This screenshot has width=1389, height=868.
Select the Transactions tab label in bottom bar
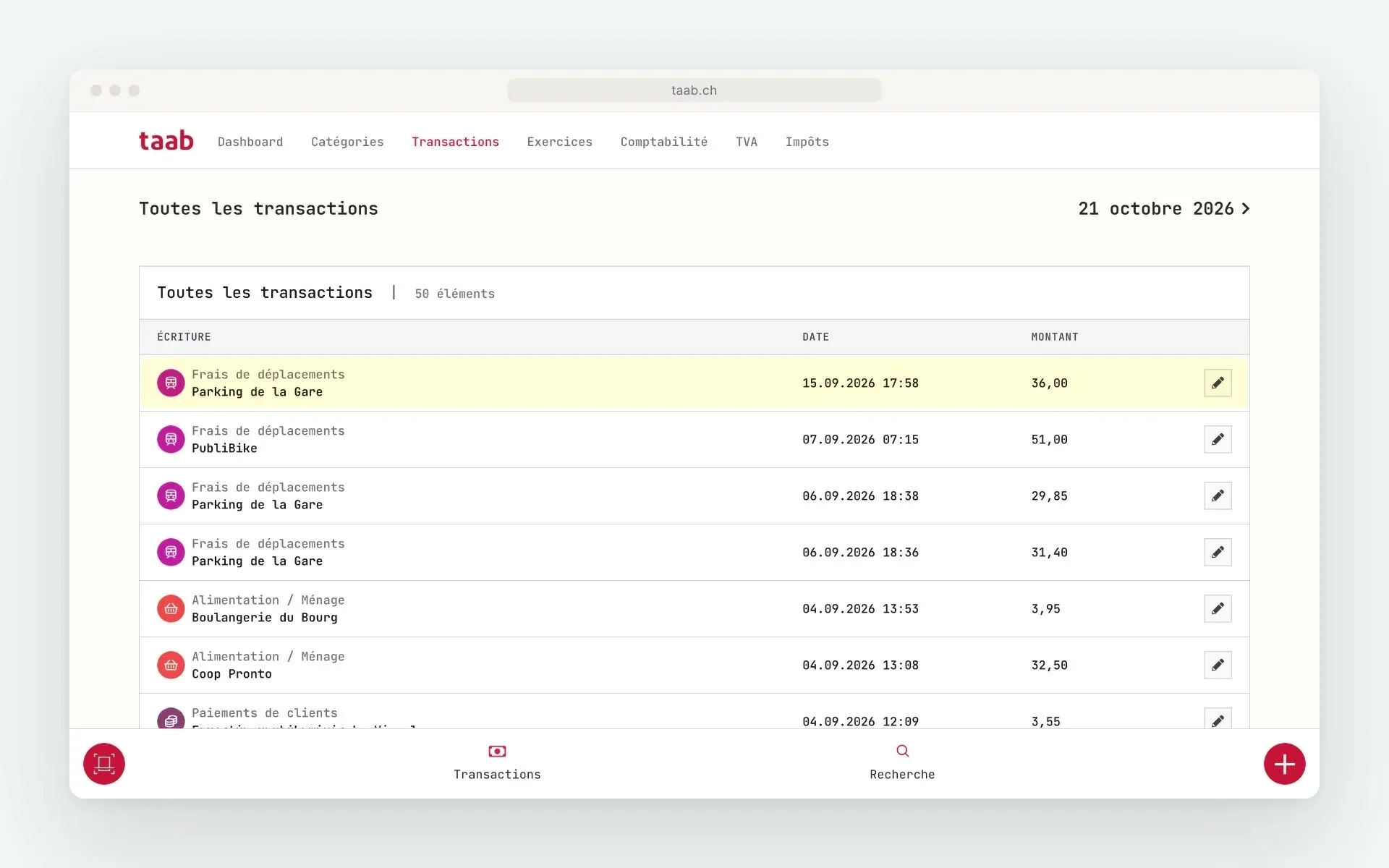(497, 775)
